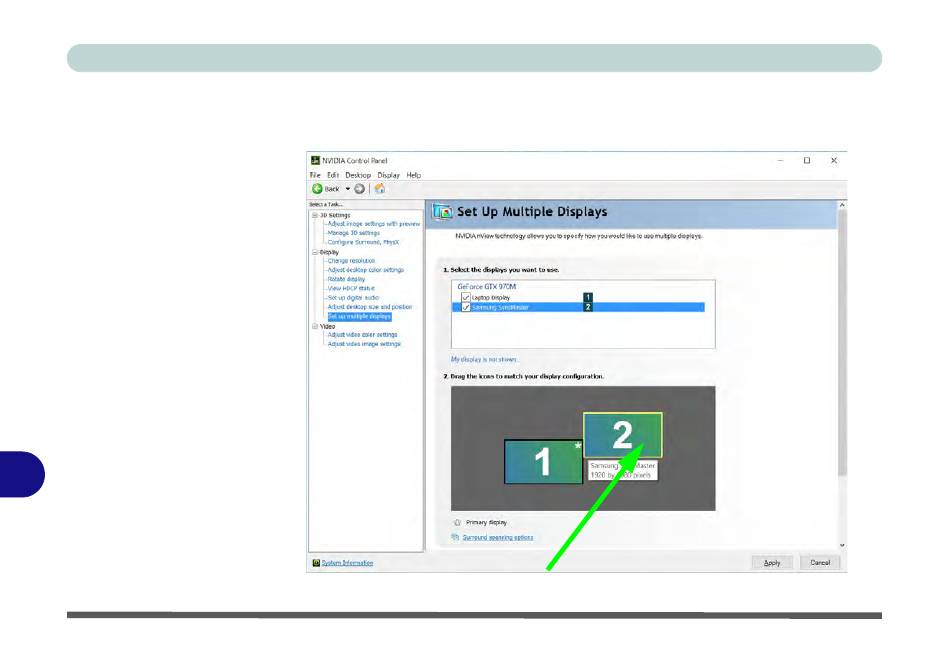
Task: Open Set up digital audio
Action: pyautogui.click(x=353, y=298)
